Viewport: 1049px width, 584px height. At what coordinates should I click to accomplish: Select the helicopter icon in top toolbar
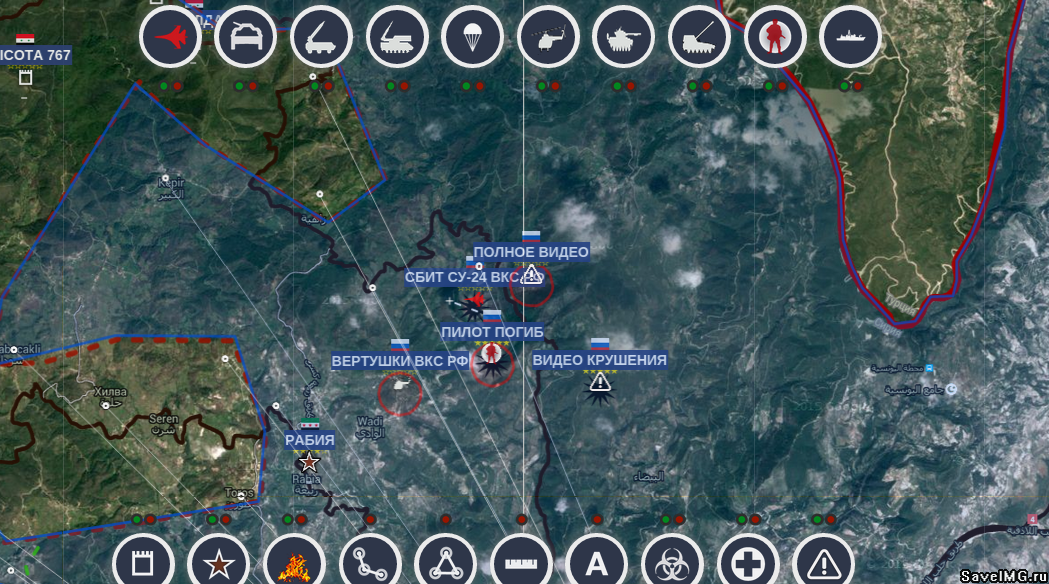[x=548, y=38]
